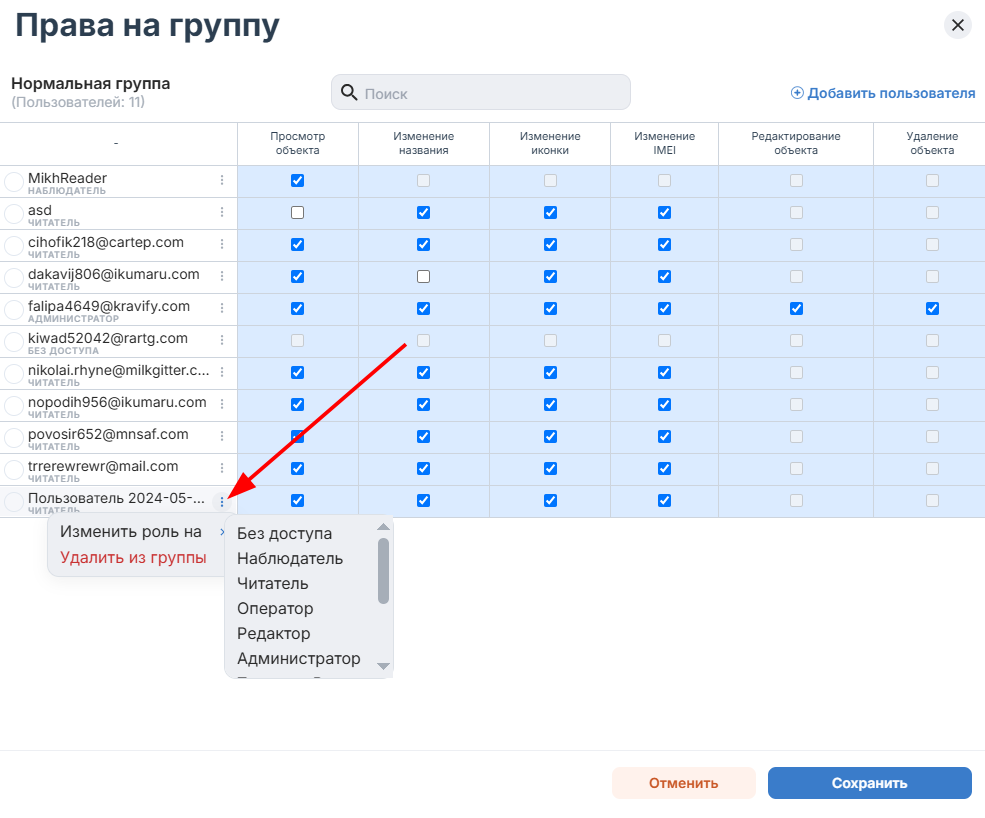Screen dimensions: 985x818
Task: Open the three-dot menu for MikhReader
Action: click(x=222, y=180)
